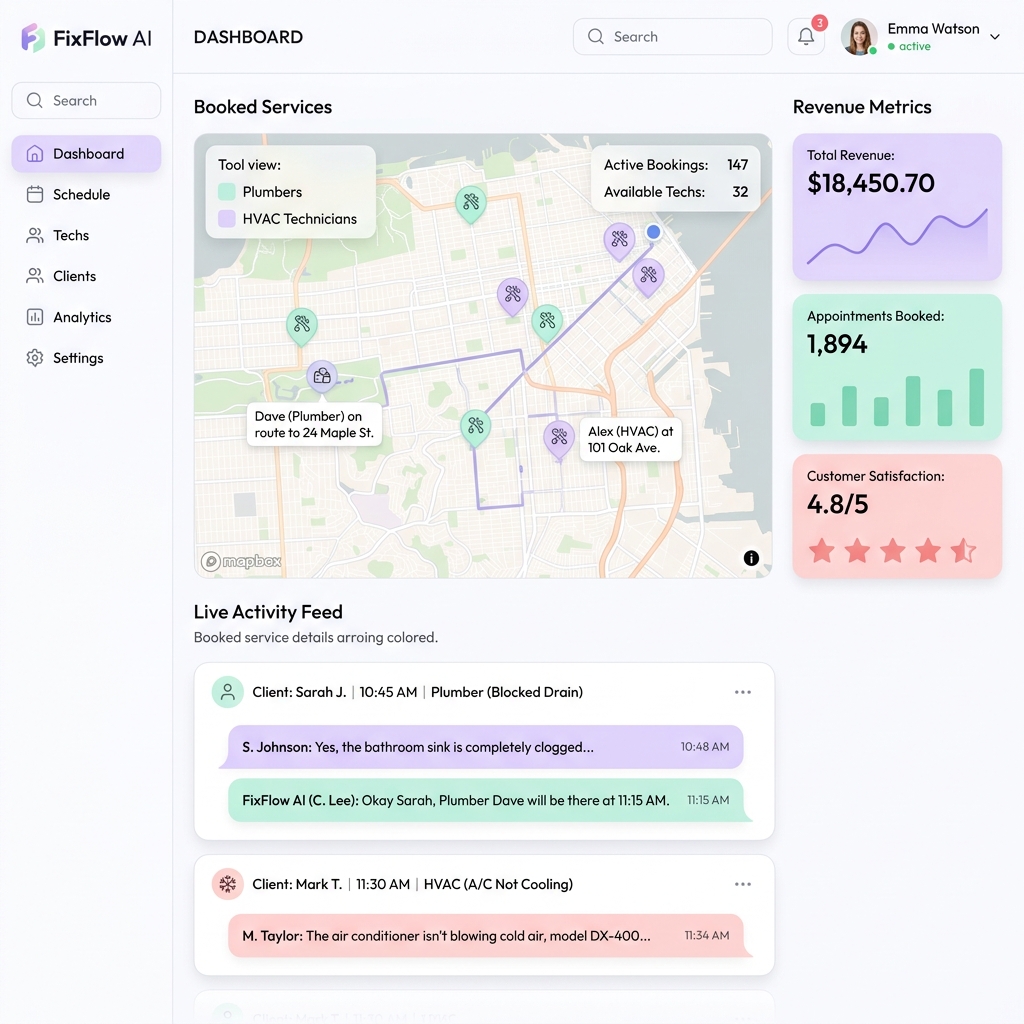Viewport: 1024px width, 1024px height.
Task: Click the map info icon
Action: 751,558
